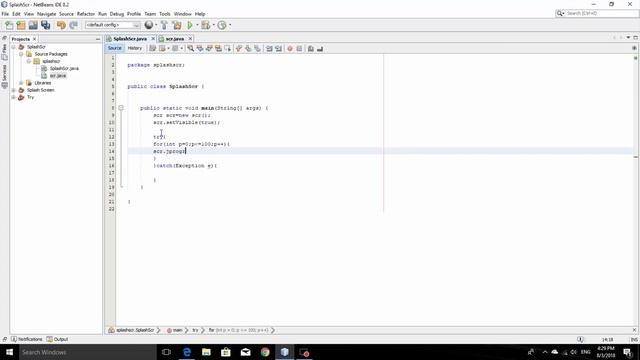Select scr.java in the Projects tree
Screen dimensions: 640x360
coord(58,76)
